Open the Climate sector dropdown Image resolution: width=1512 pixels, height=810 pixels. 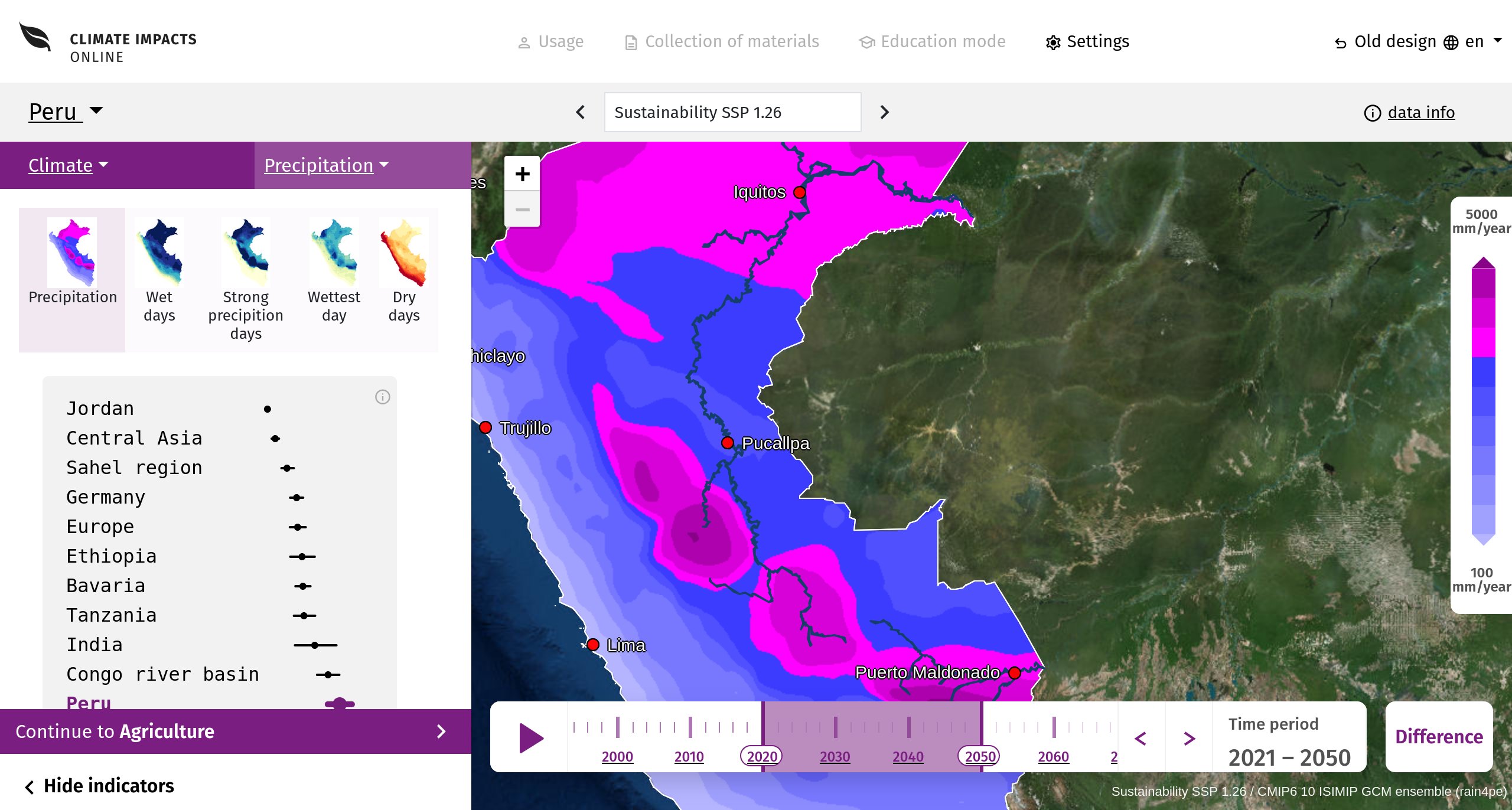tap(69, 165)
